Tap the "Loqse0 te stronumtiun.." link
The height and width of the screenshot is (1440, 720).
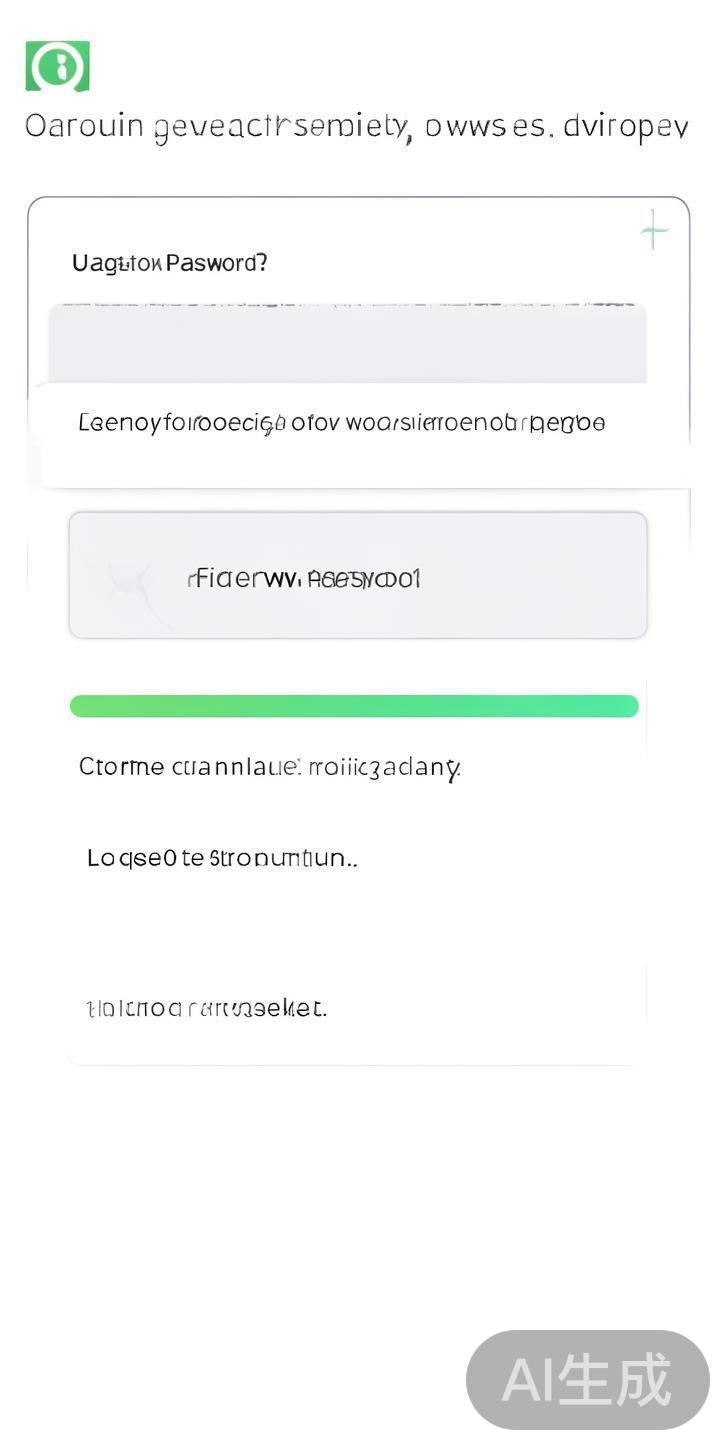click(222, 858)
